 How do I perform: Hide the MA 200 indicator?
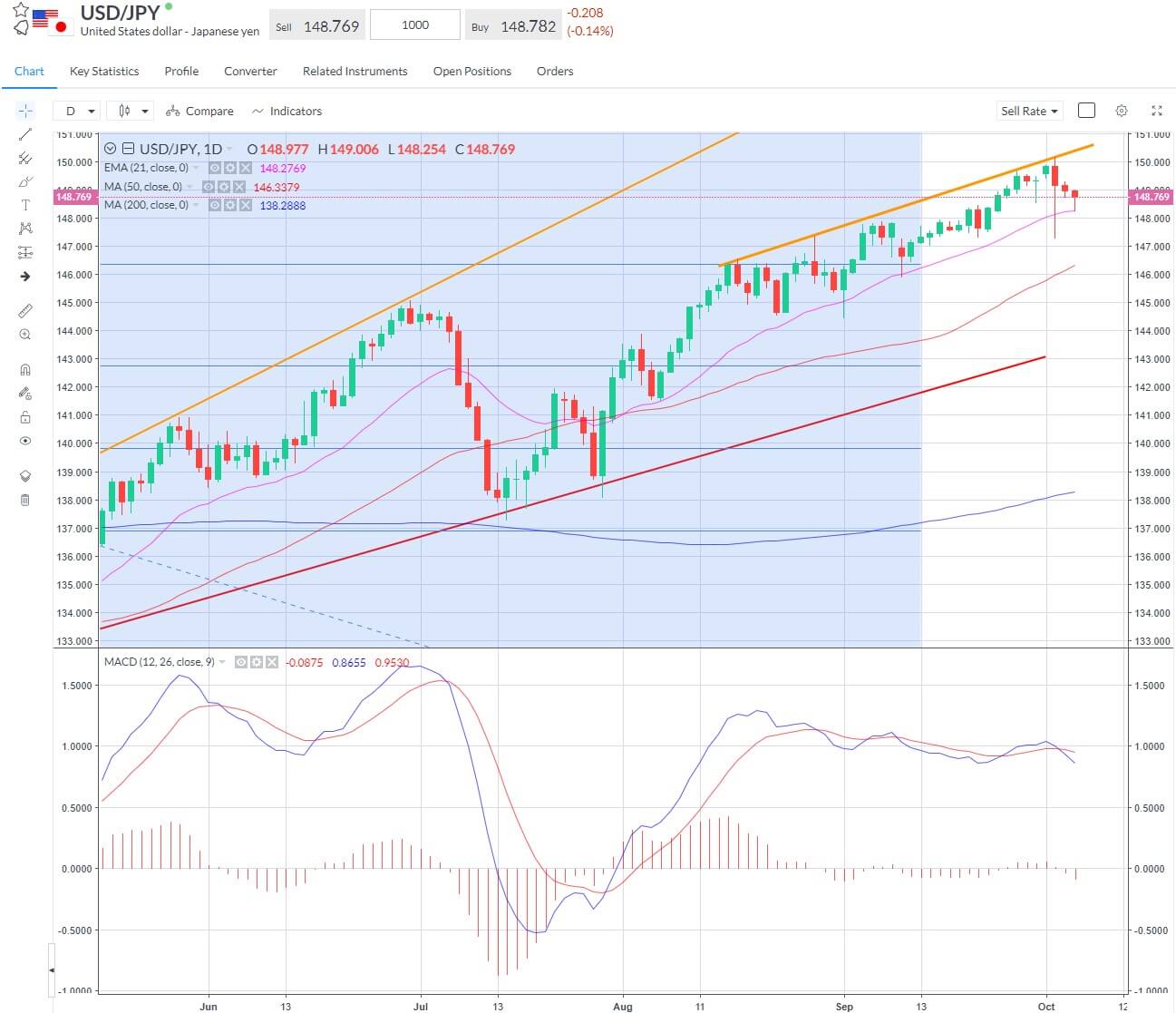(x=215, y=206)
